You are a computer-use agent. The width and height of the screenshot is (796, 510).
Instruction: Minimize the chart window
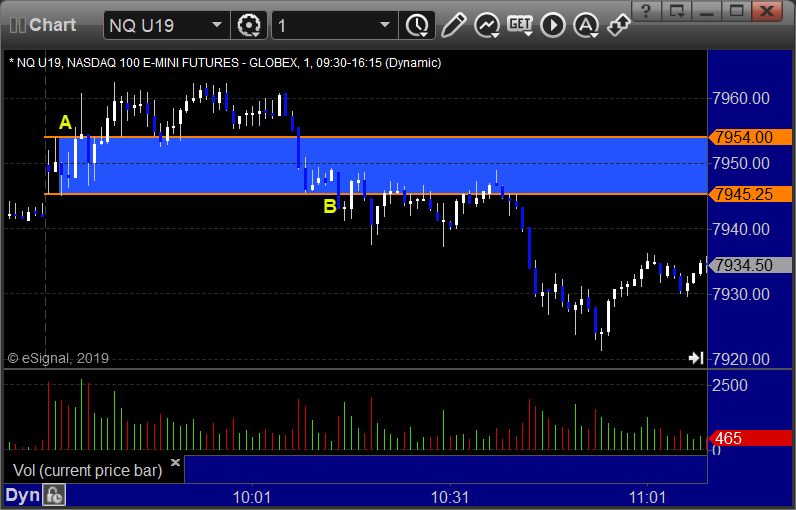707,11
